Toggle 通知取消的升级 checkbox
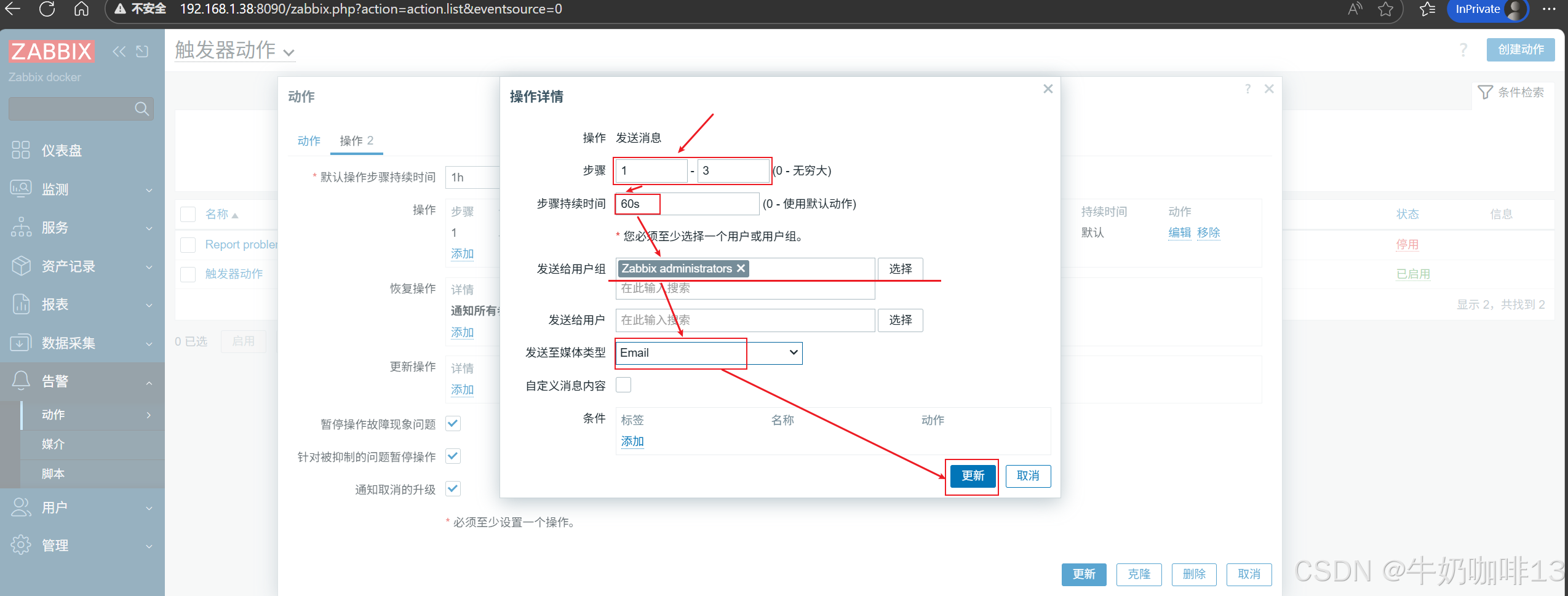This screenshot has width=1568, height=596. (x=453, y=488)
